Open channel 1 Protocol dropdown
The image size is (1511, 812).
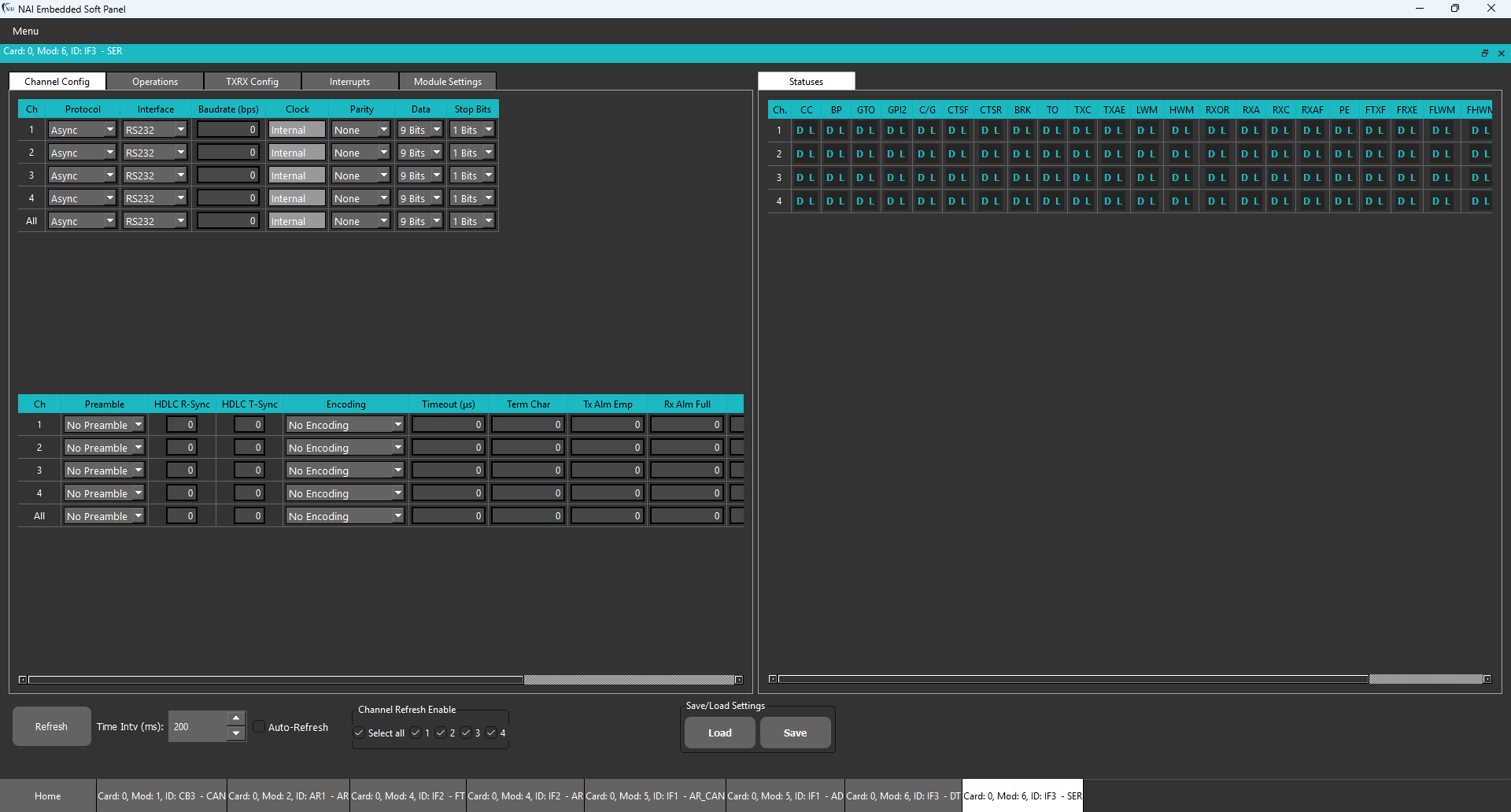click(x=82, y=130)
